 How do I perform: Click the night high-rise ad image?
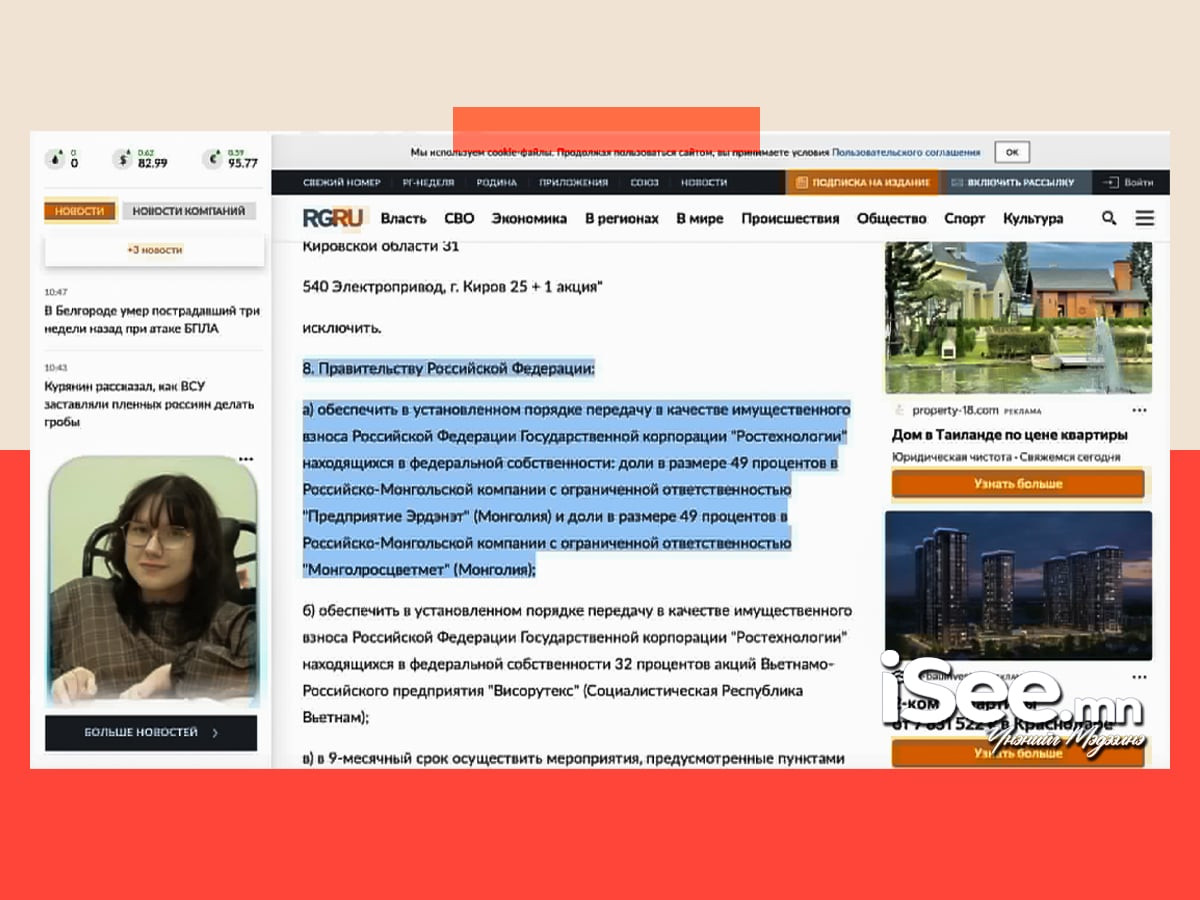[x=1018, y=585]
